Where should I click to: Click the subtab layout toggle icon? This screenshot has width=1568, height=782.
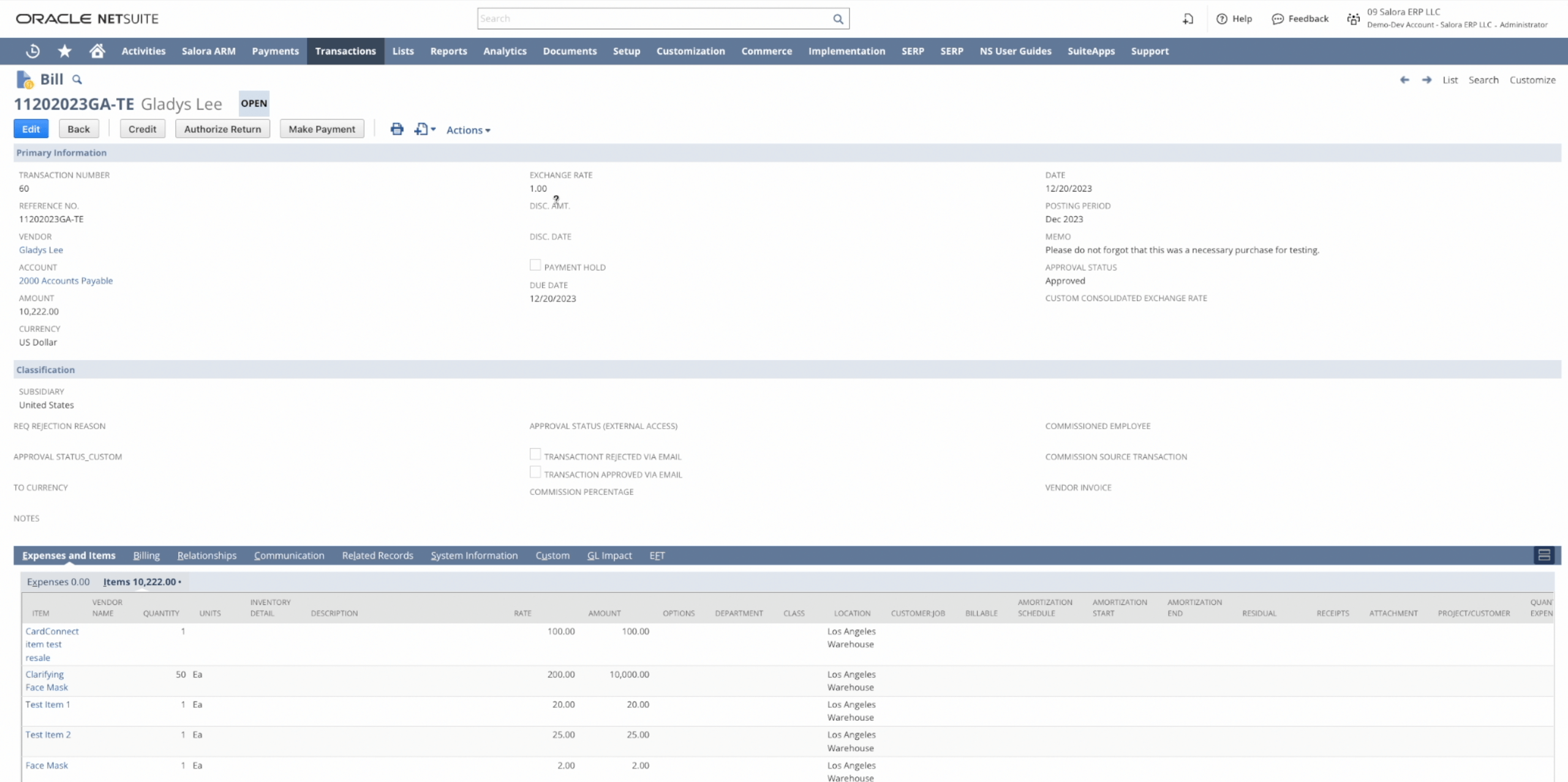1543,555
